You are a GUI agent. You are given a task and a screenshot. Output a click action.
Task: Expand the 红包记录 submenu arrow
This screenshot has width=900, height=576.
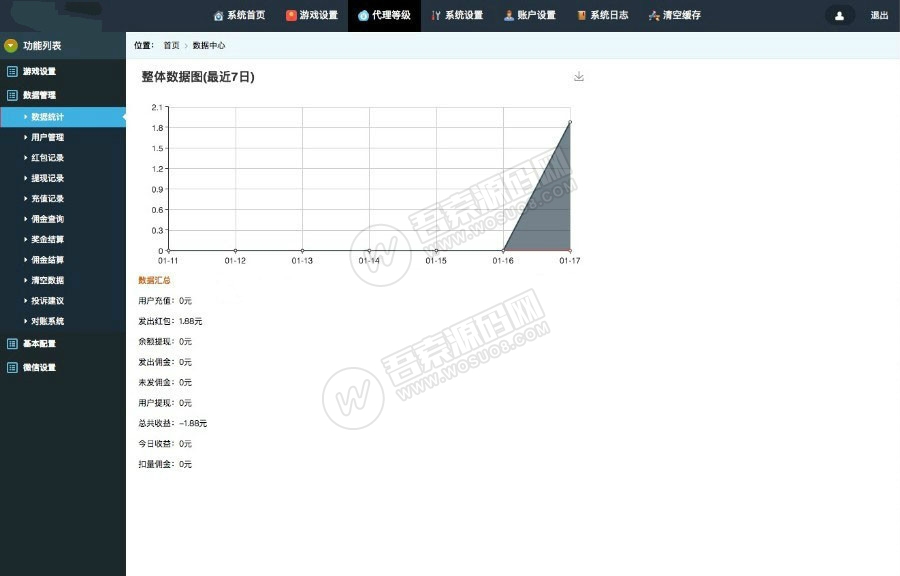pyautogui.click(x=25, y=157)
